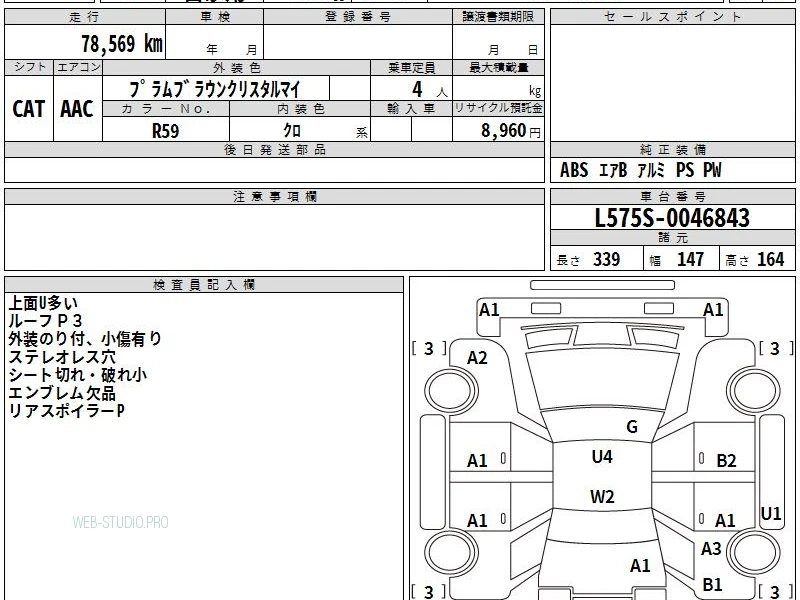Select the A3 scratch mark on diagram
This screenshot has width=800, height=600.
(x=711, y=548)
